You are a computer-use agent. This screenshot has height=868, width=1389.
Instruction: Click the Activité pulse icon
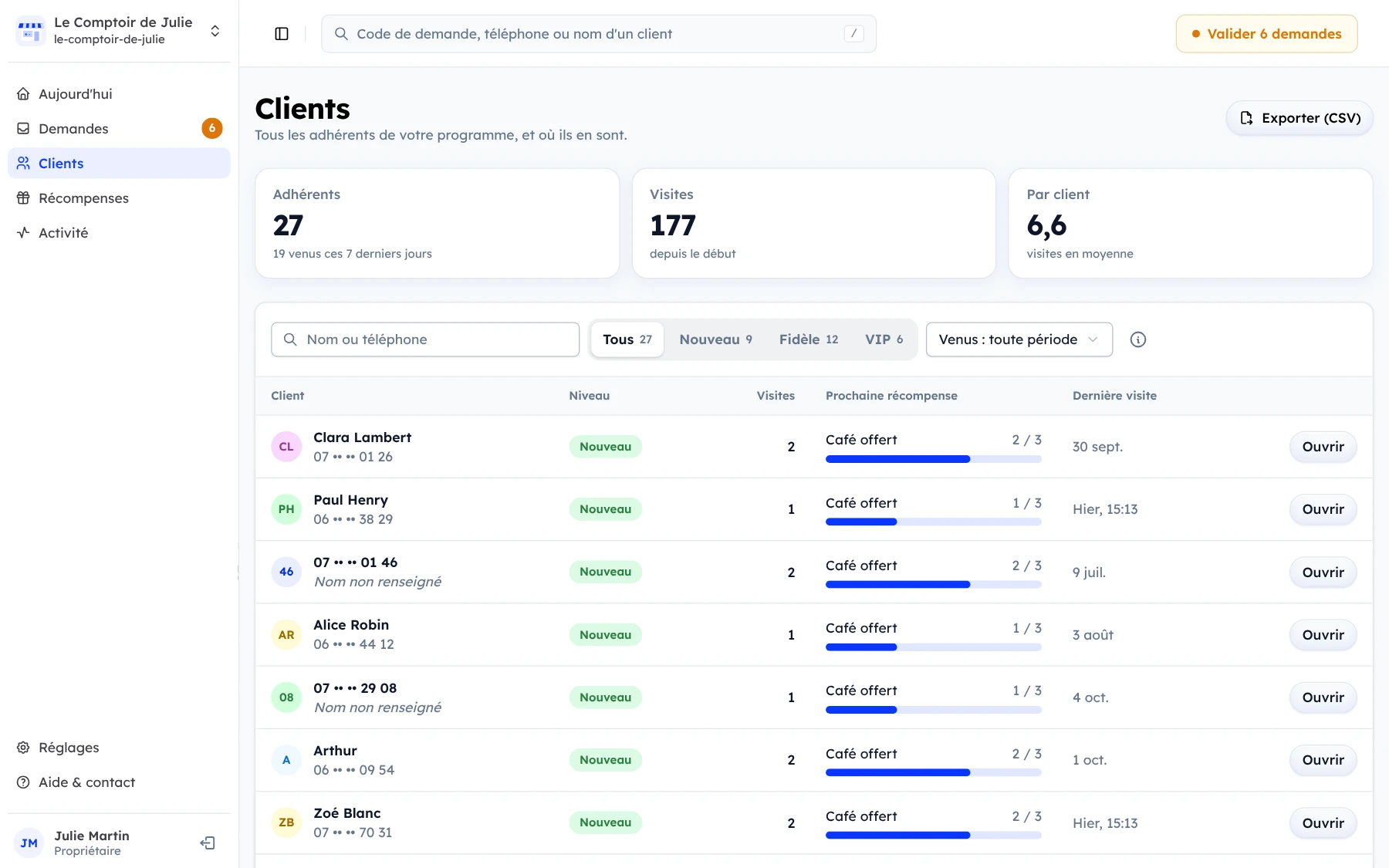point(24,233)
